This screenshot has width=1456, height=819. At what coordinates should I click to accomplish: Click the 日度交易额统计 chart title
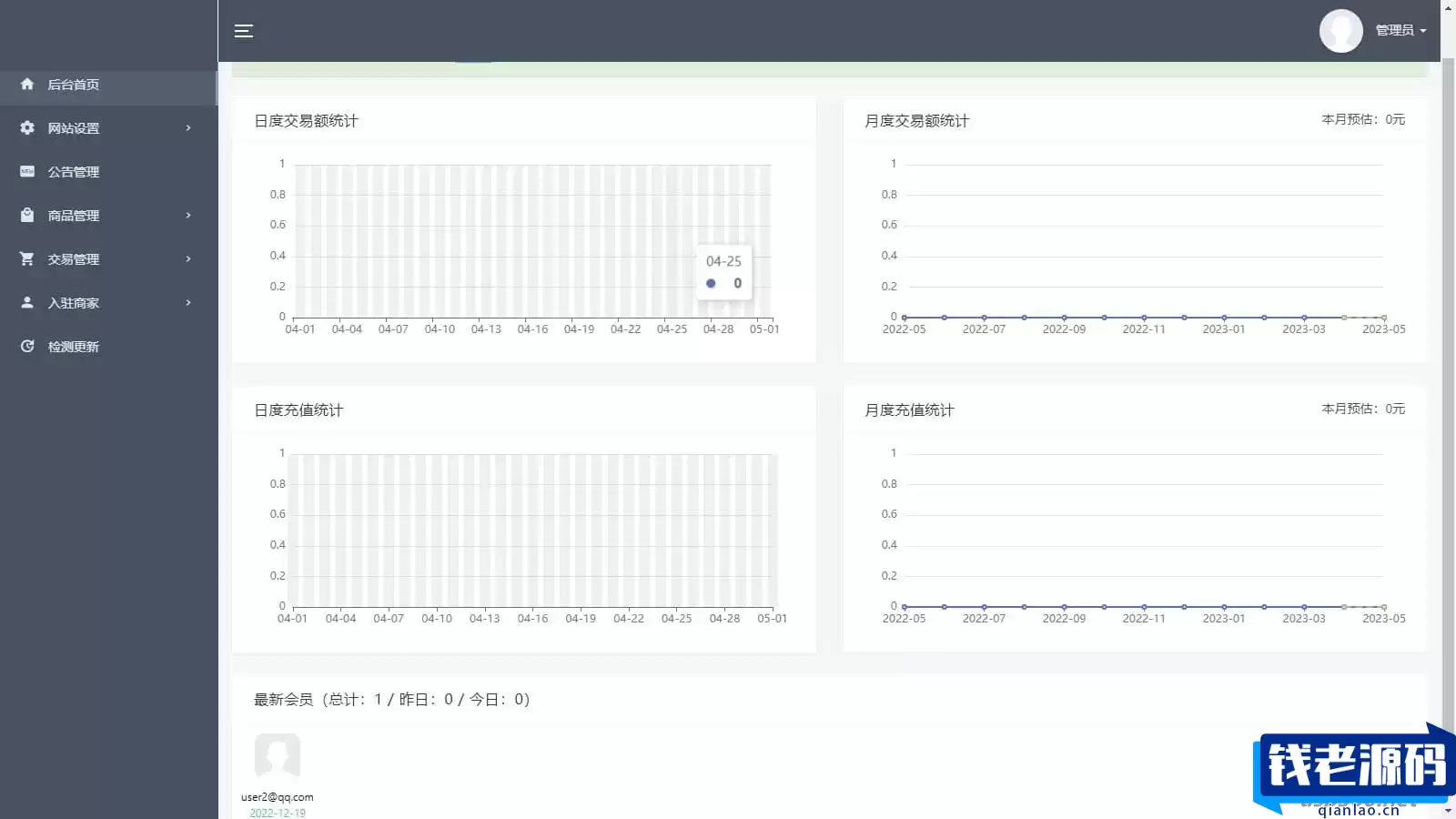tap(306, 121)
